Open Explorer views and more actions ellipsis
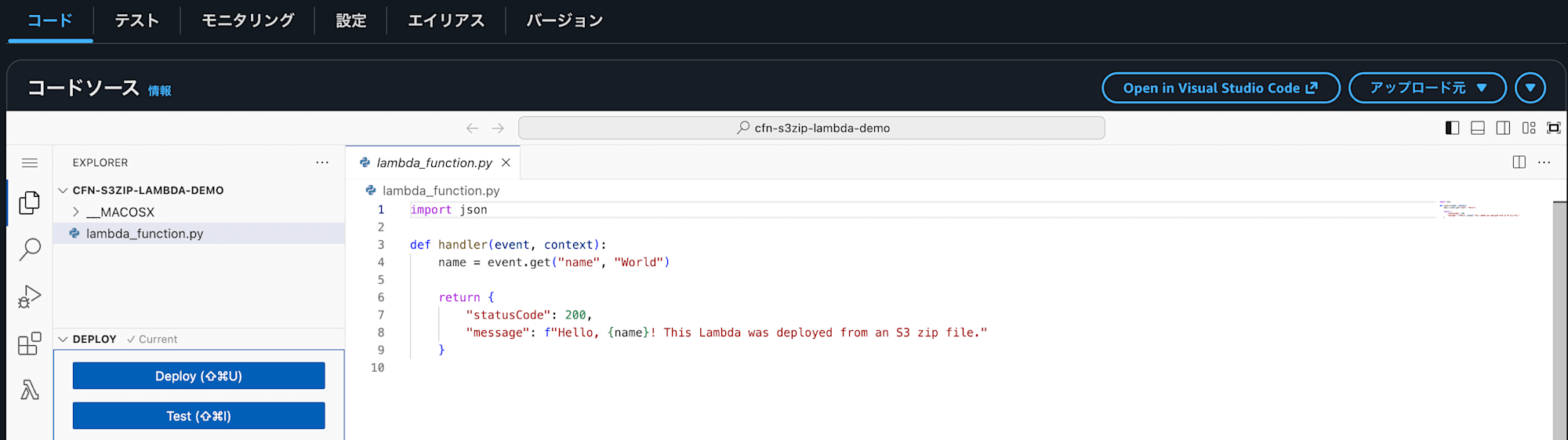 click(322, 162)
